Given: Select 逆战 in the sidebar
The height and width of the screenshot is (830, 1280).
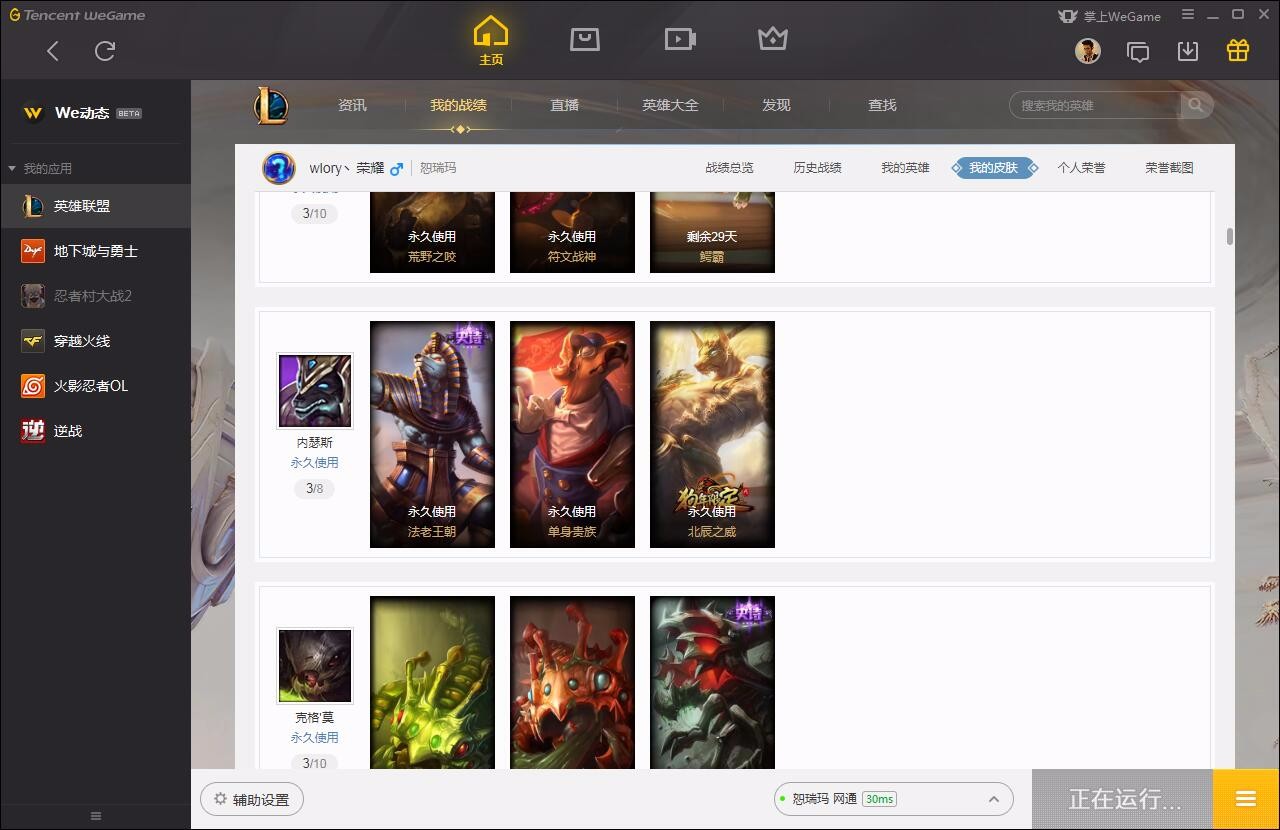Looking at the screenshot, I should [x=95, y=431].
